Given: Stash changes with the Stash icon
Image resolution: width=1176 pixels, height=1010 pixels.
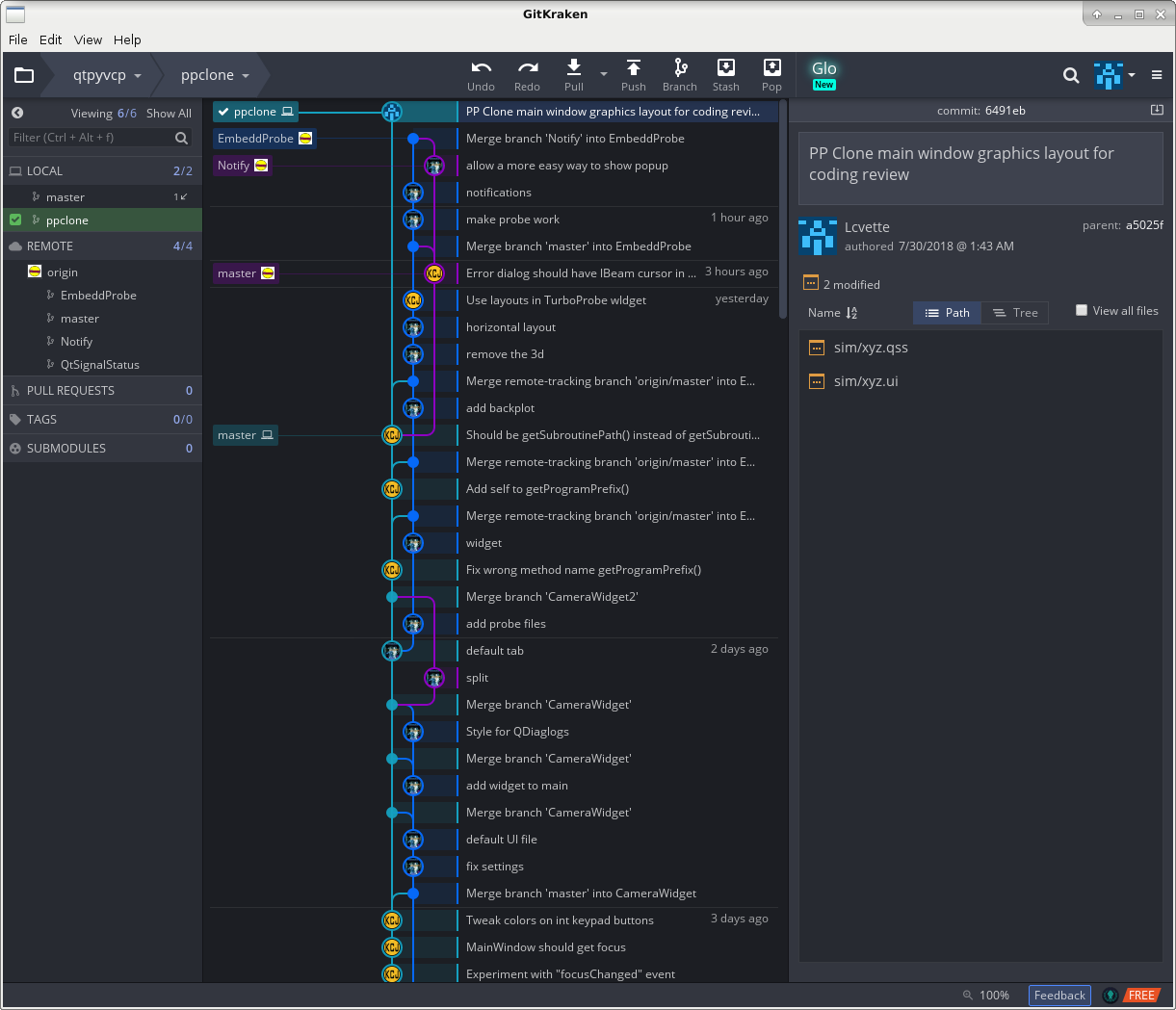Looking at the screenshot, I should click(726, 67).
